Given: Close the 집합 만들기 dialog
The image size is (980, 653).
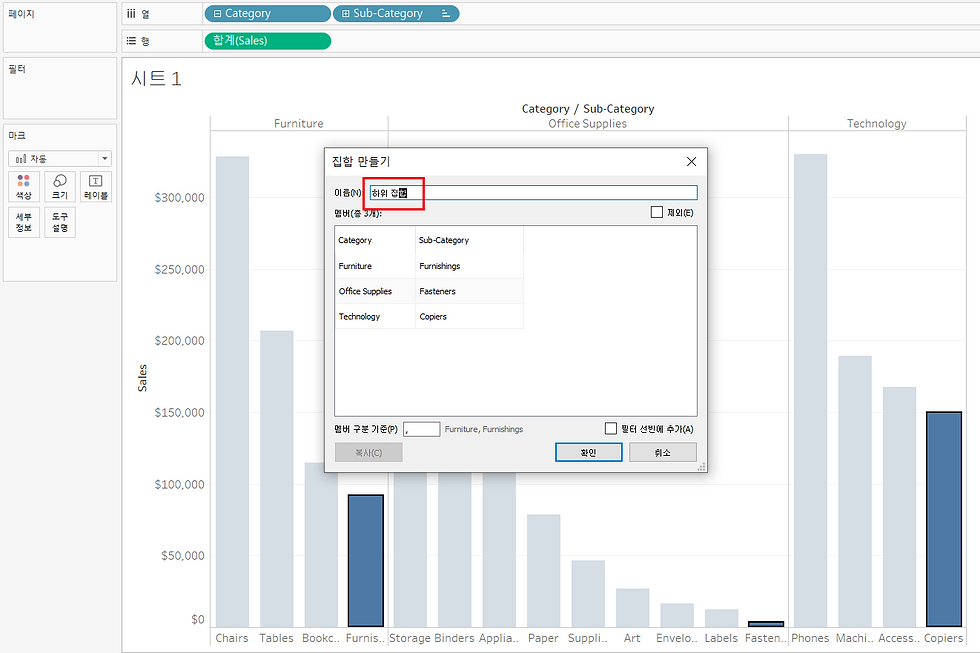Looking at the screenshot, I should (x=691, y=162).
